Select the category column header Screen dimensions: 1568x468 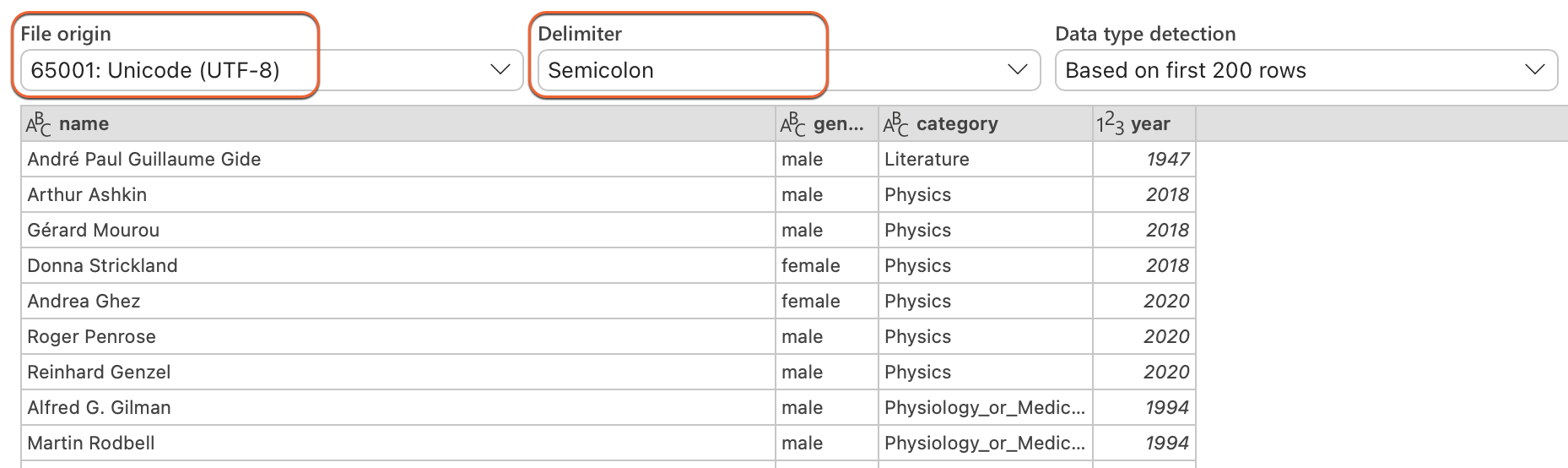pos(986,124)
